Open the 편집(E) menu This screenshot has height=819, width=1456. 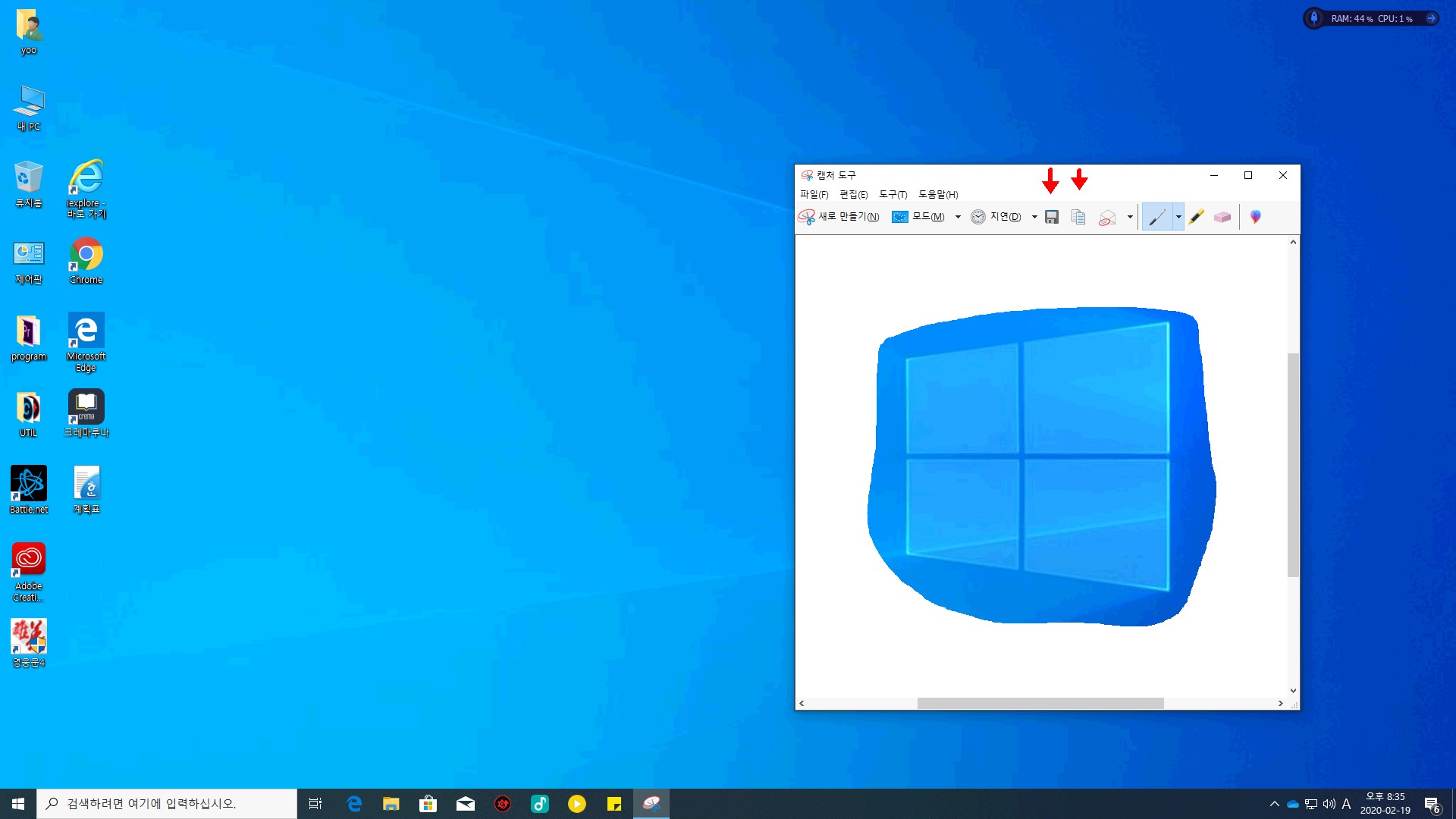[853, 195]
